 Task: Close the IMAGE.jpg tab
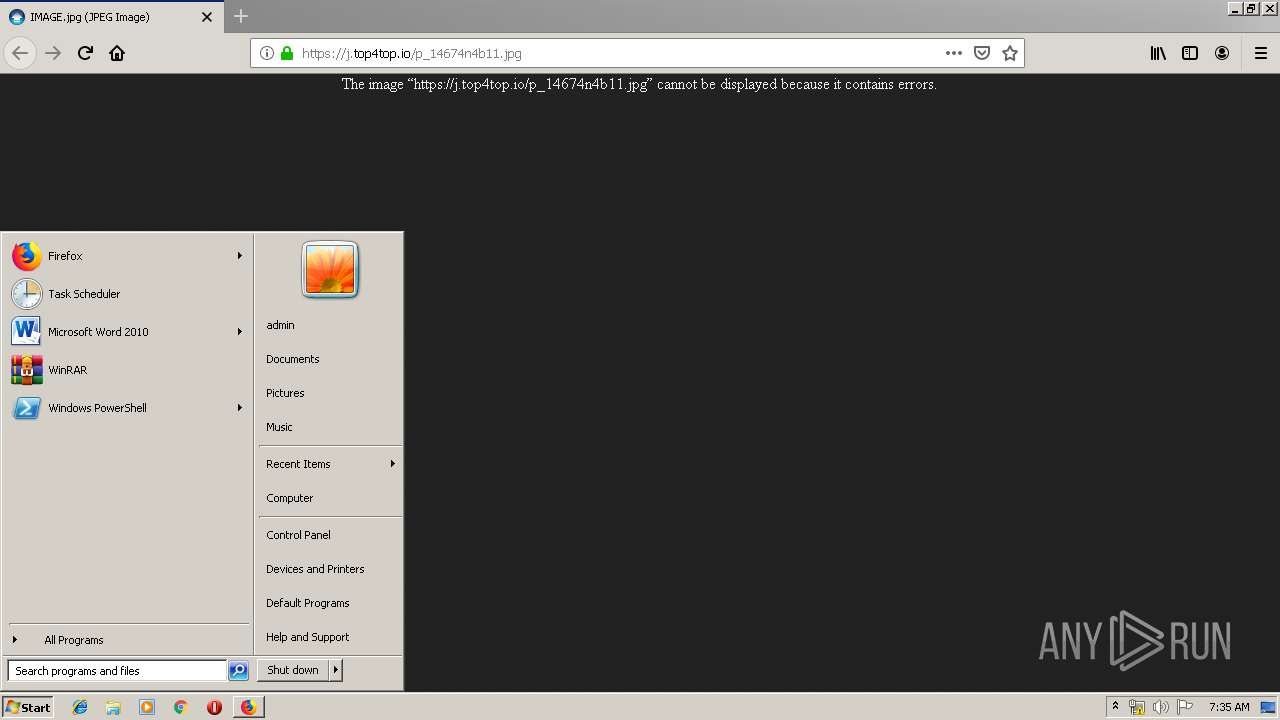tap(207, 17)
